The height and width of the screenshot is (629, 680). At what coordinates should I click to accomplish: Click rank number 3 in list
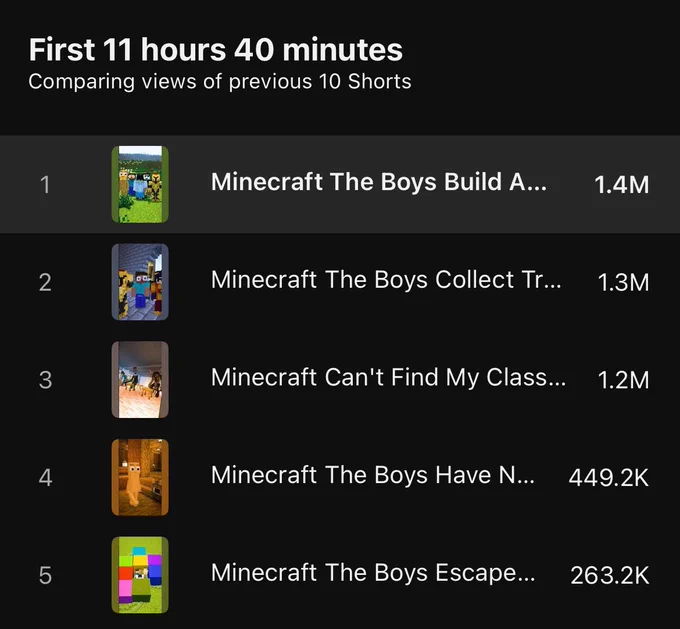45,380
